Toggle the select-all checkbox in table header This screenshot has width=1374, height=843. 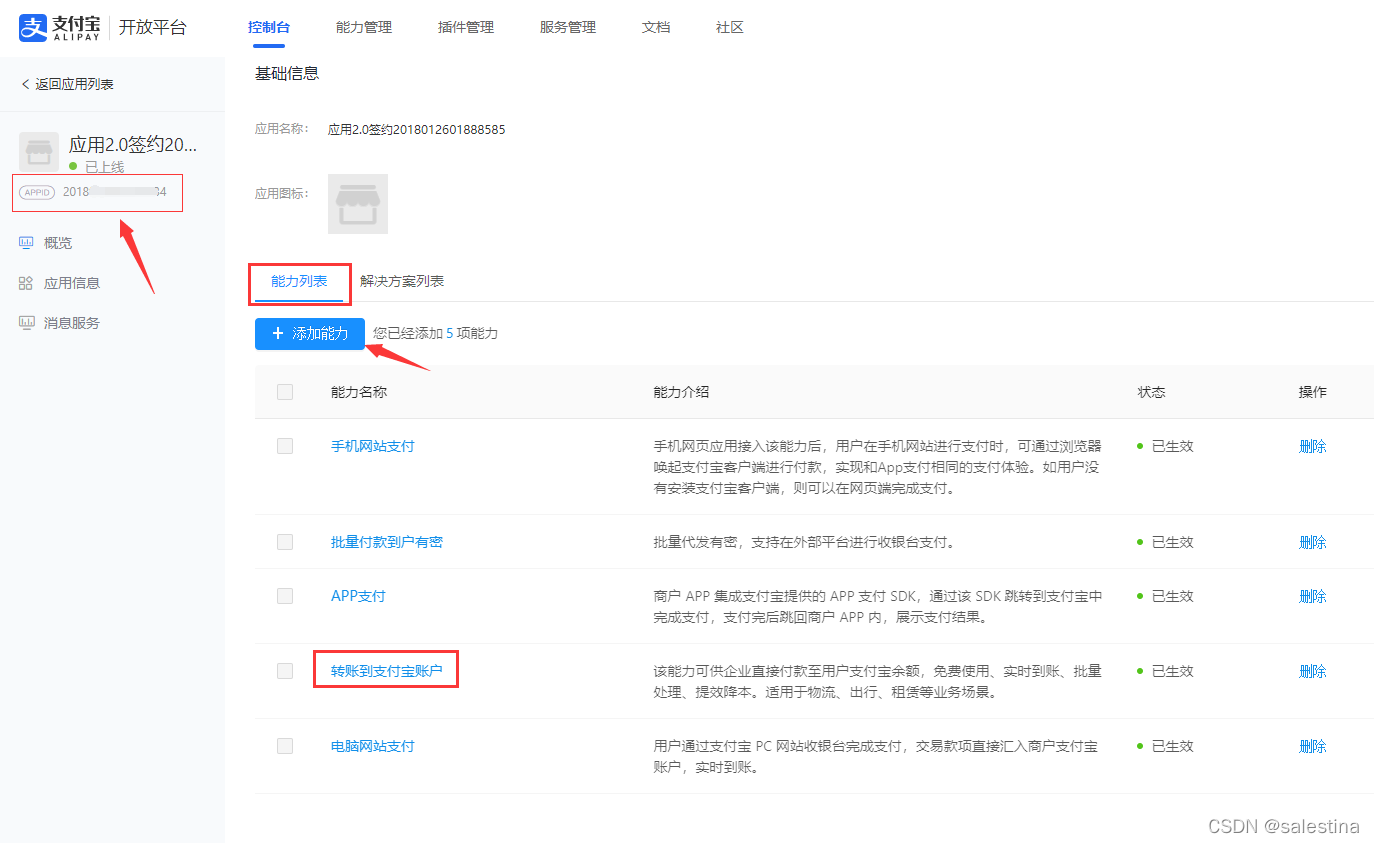pos(285,392)
